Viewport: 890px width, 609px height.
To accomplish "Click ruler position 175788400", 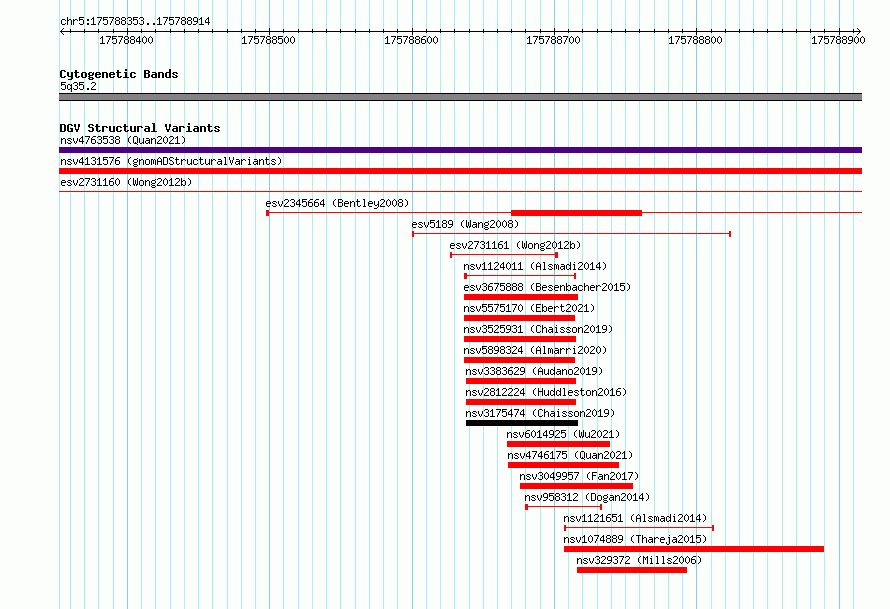I will pos(126,40).
